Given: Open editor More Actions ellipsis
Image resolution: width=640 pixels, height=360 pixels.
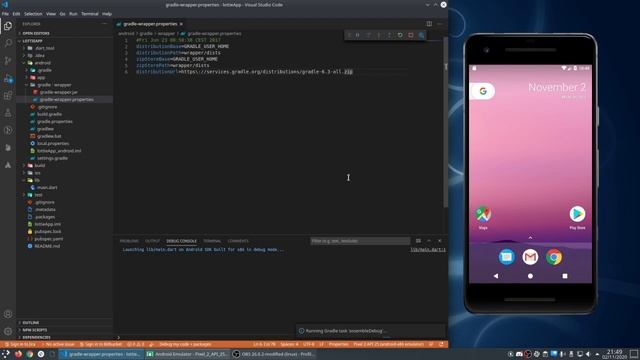Looking at the screenshot, I should click(440, 24).
